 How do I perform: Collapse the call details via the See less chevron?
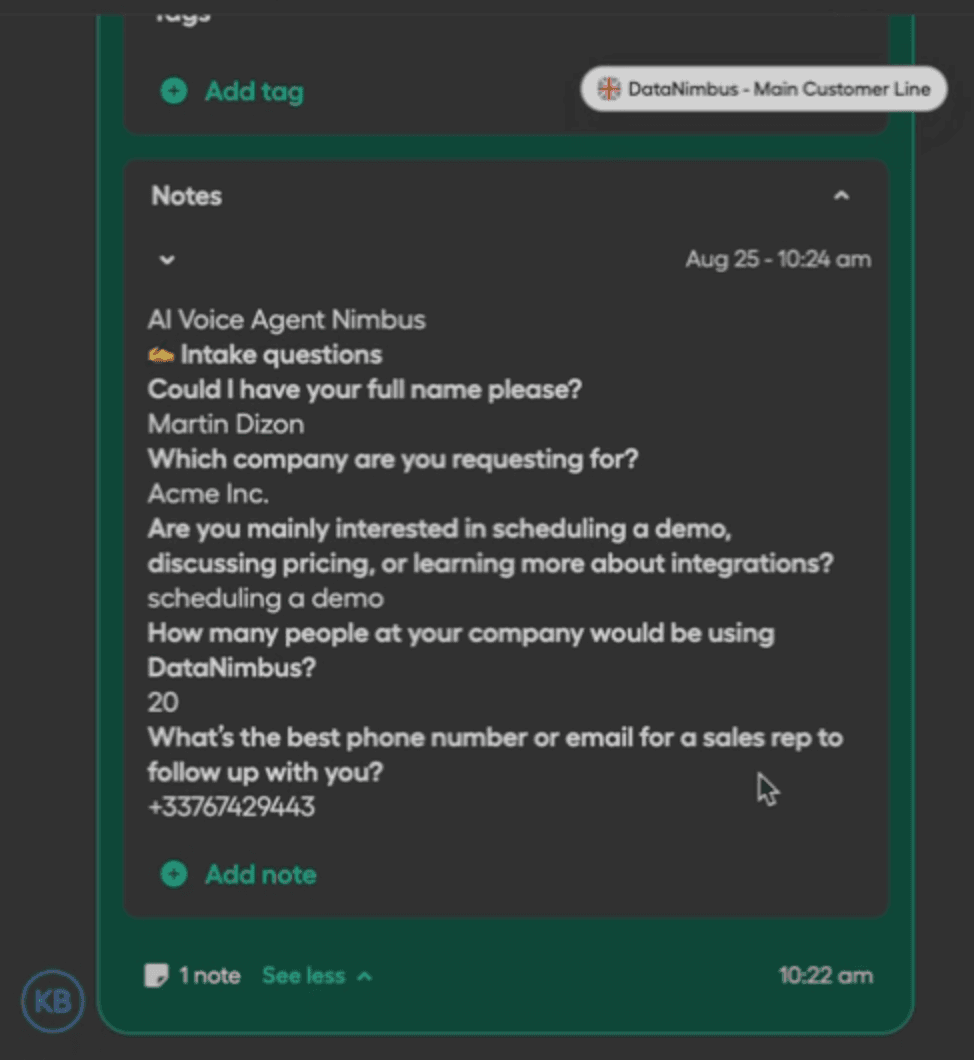pyautogui.click(x=364, y=975)
